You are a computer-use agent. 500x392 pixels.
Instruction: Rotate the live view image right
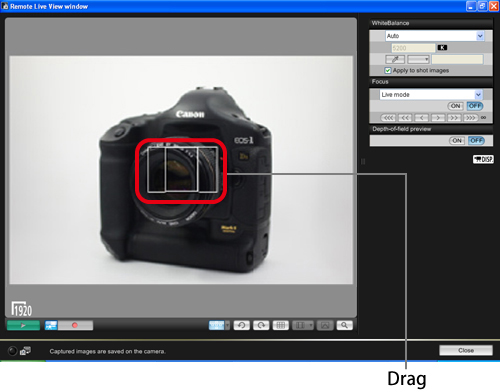(x=261, y=325)
